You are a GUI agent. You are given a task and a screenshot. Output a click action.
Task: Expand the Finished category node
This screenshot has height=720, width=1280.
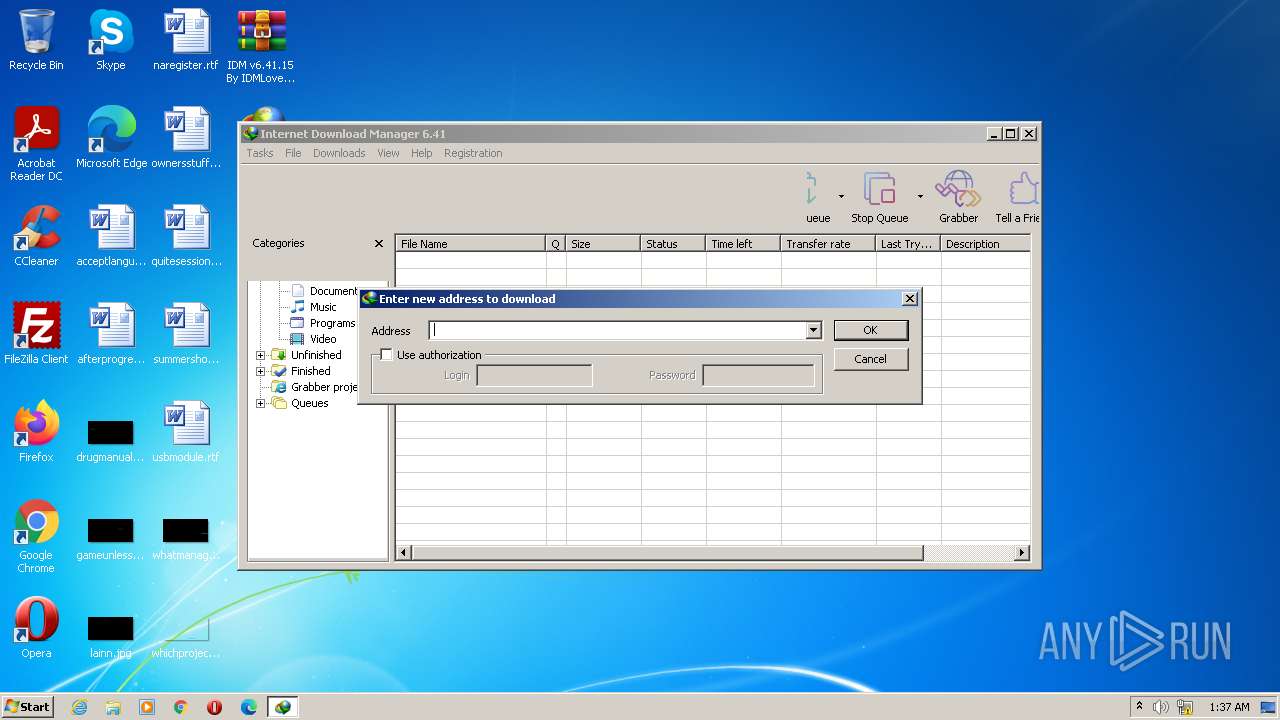pyautogui.click(x=261, y=371)
